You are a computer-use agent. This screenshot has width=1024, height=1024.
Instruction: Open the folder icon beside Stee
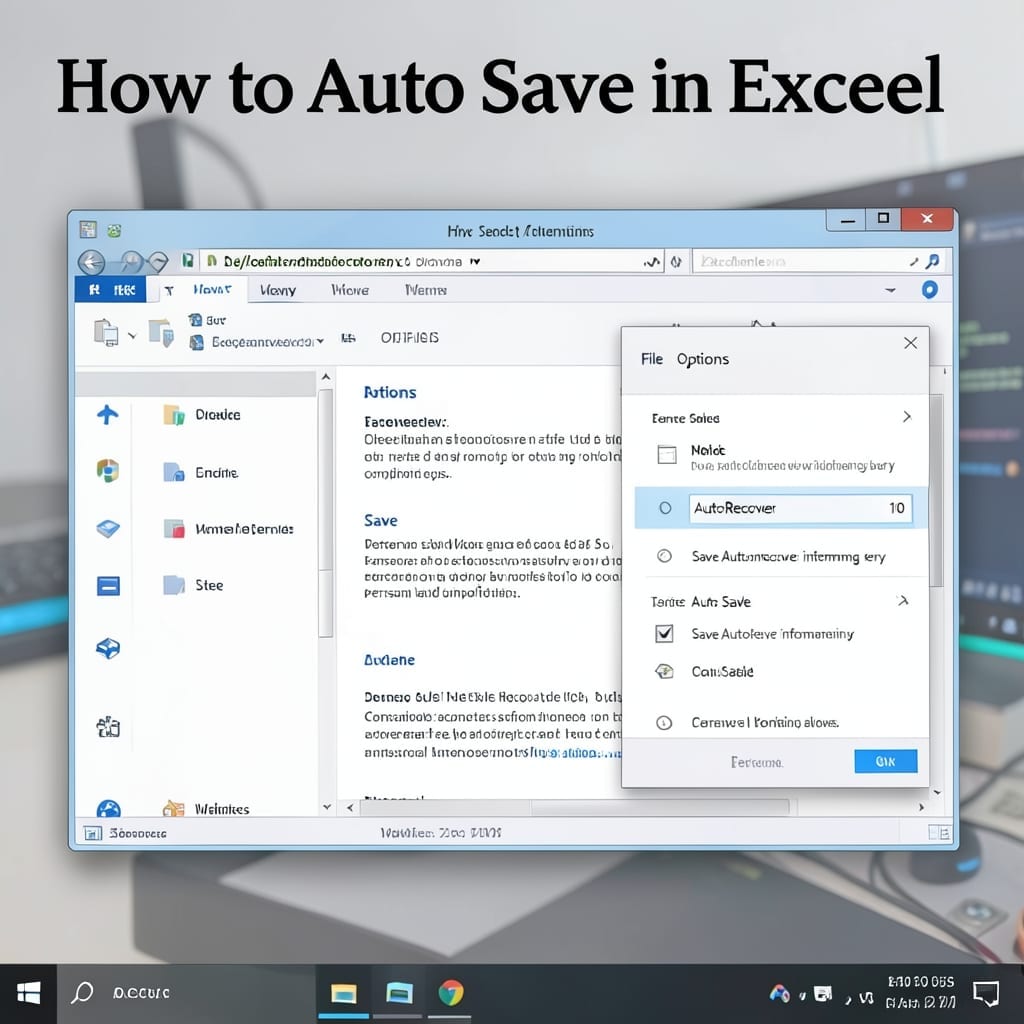point(174,585)
